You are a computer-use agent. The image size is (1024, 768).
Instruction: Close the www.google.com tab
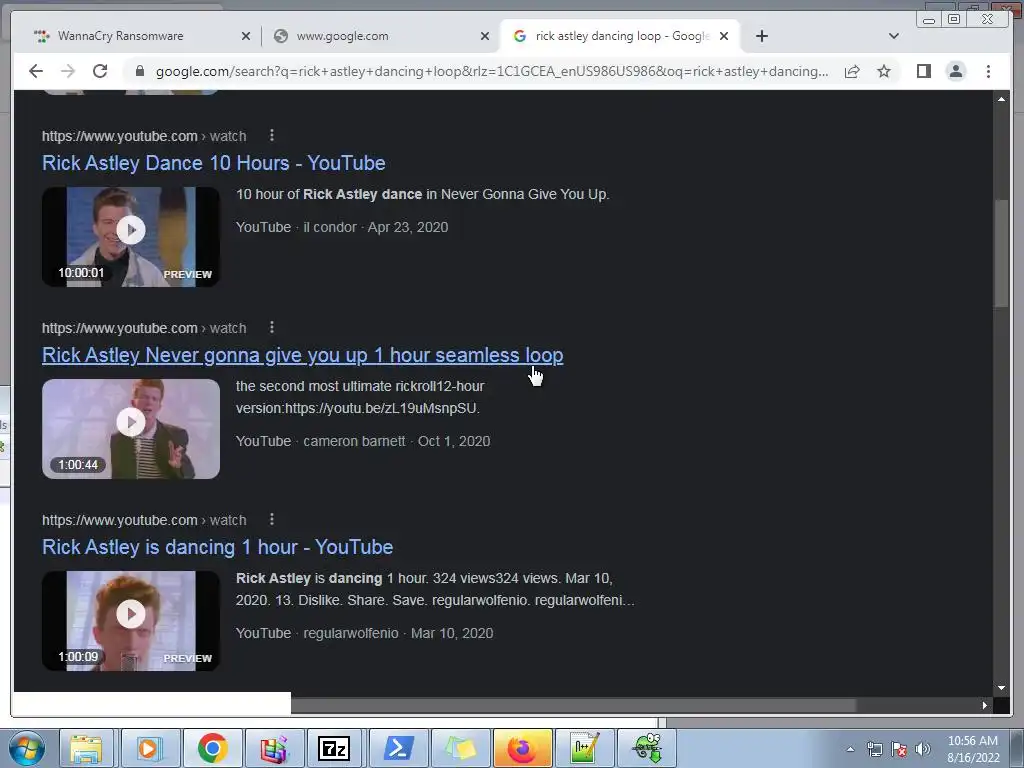485,36
